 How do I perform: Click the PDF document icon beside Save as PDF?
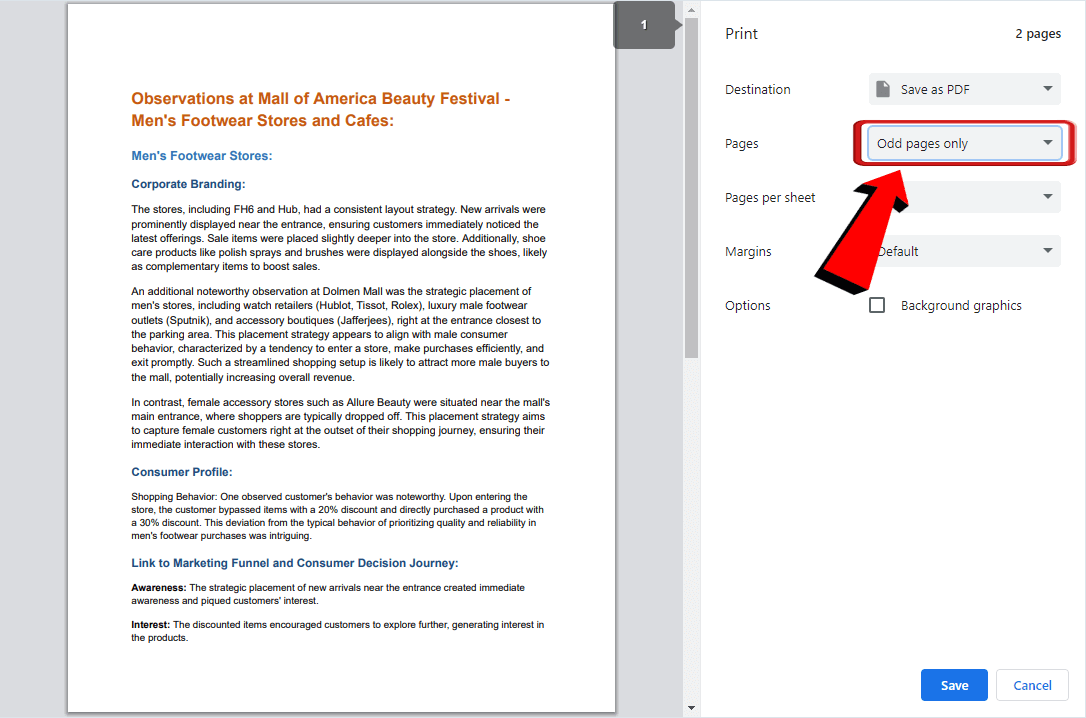[x=883, y=88]
